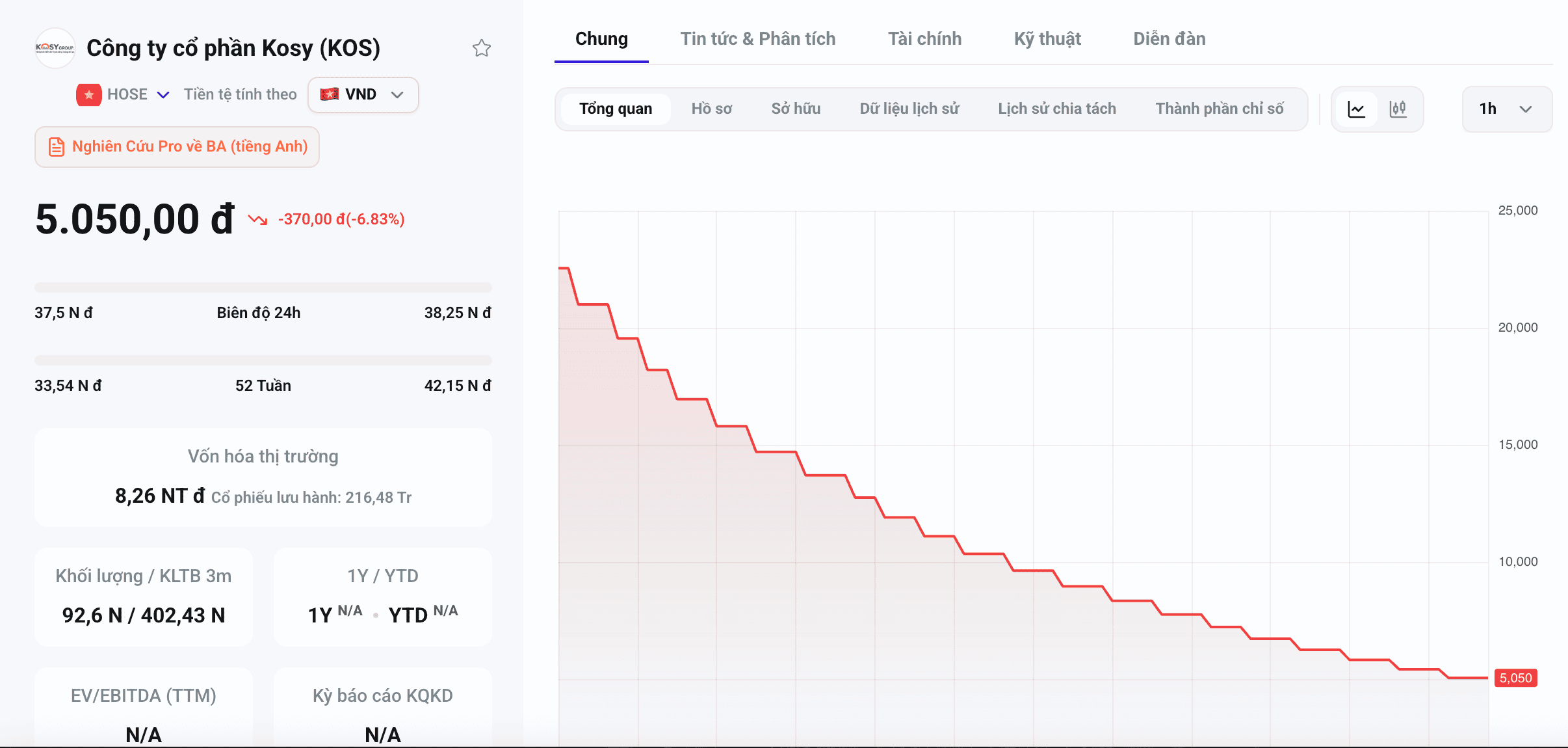Click the 42,15 N đ 52-week high

coord(458,386)
